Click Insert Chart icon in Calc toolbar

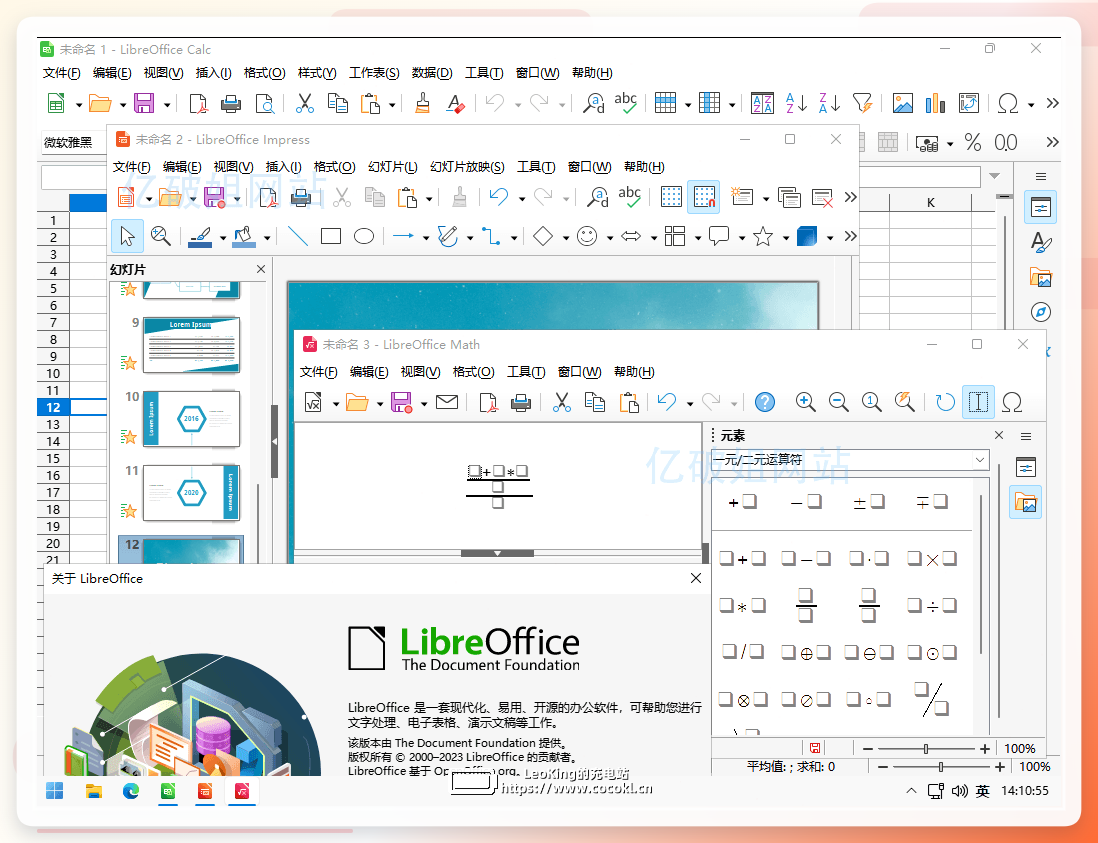point(936,104)
